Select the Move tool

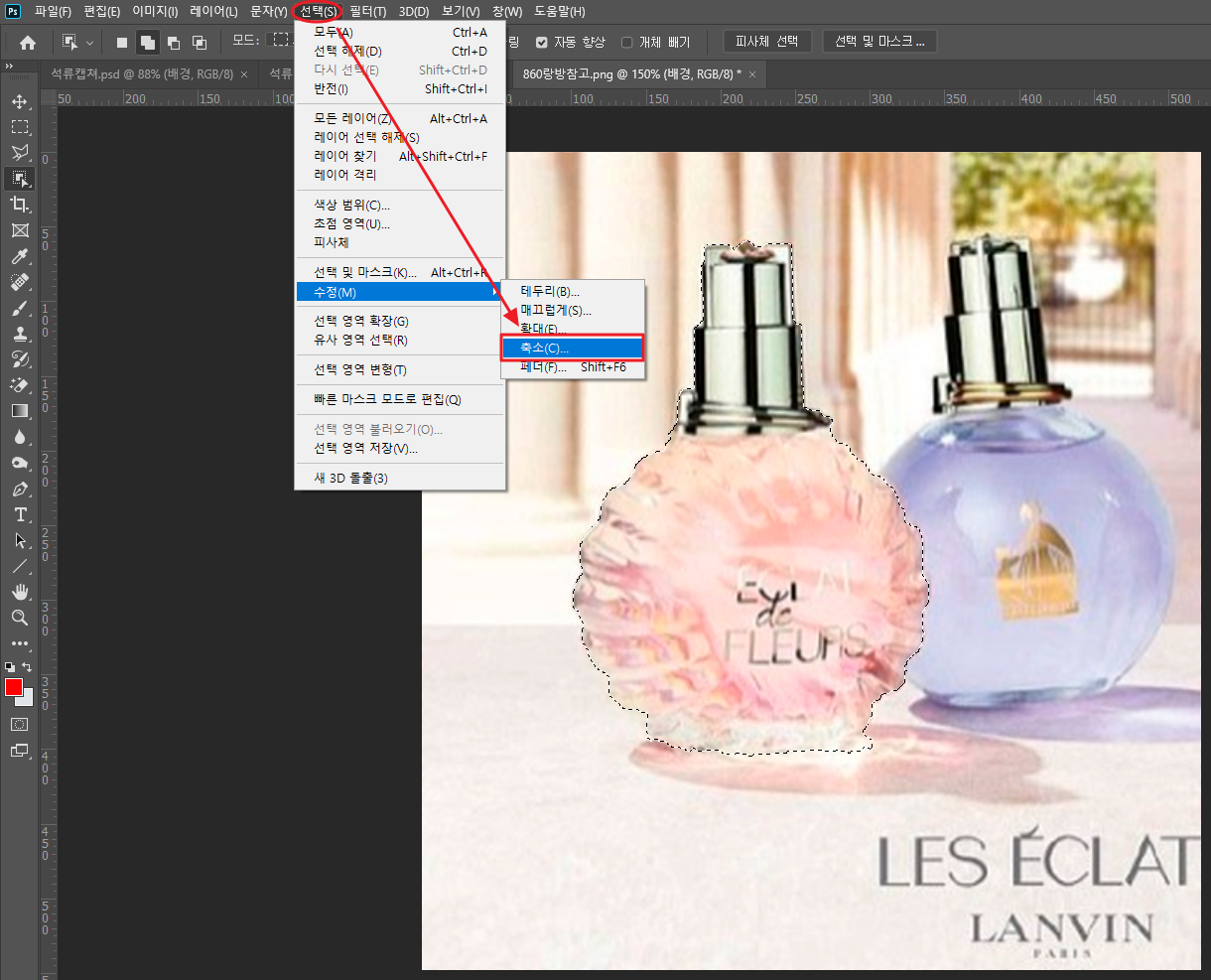[x=20, y=101]
